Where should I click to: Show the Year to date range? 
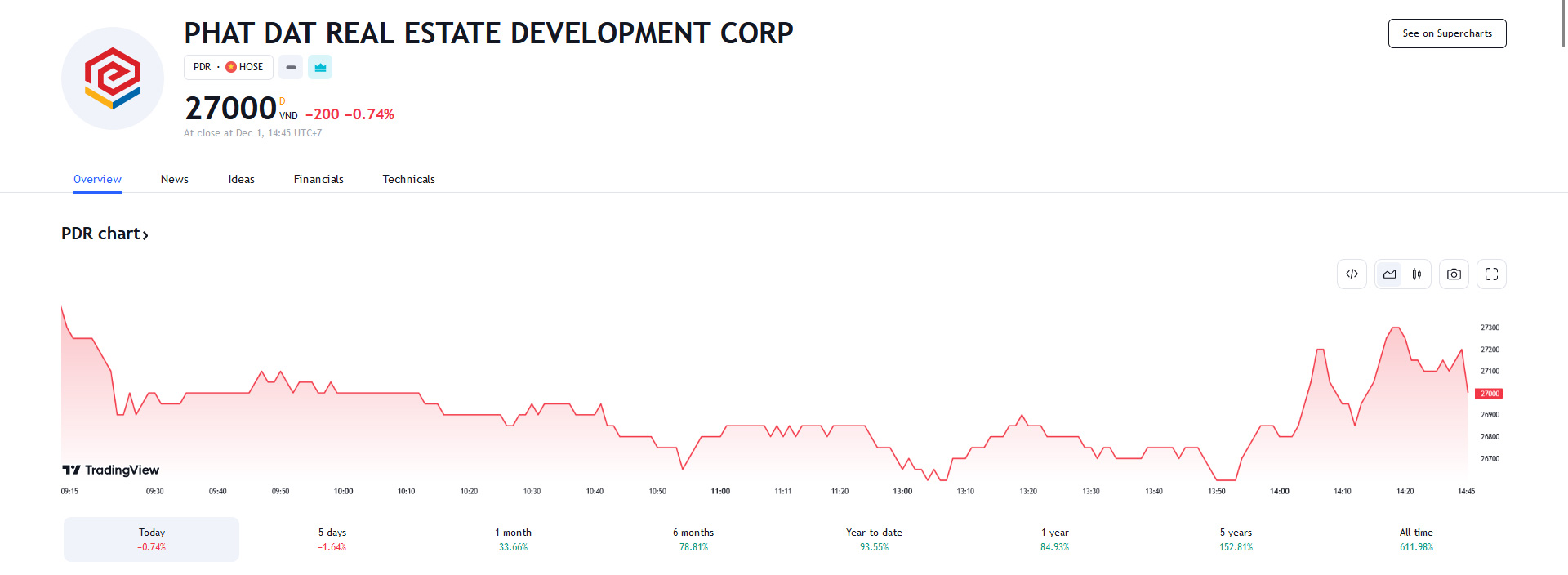874,539
